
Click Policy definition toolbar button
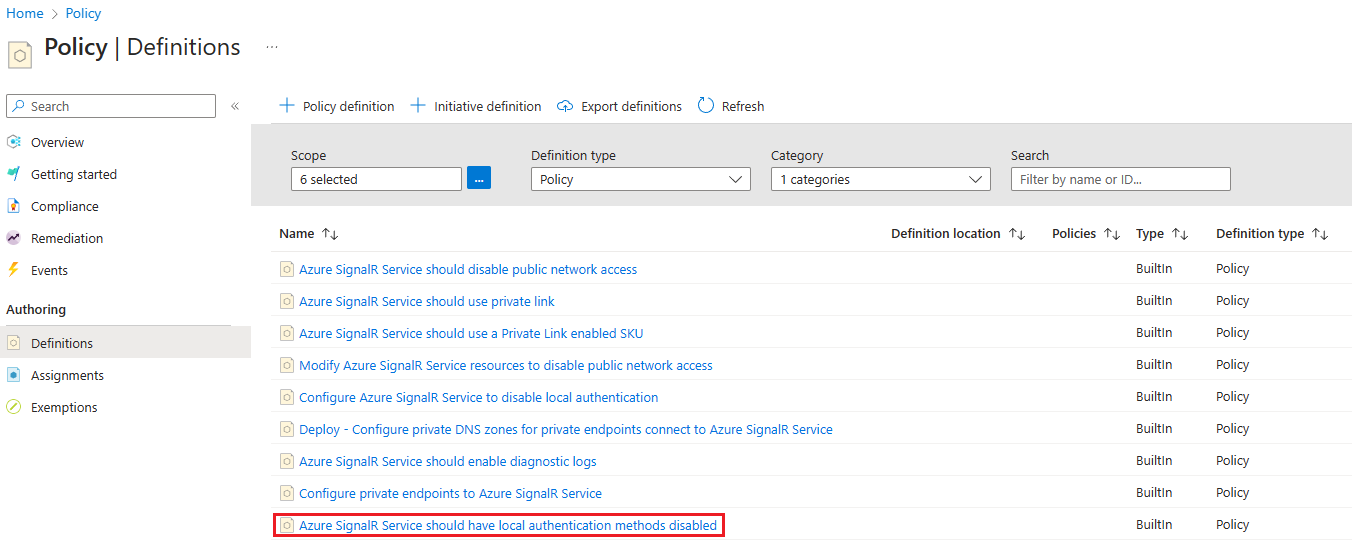coord(337,106)
